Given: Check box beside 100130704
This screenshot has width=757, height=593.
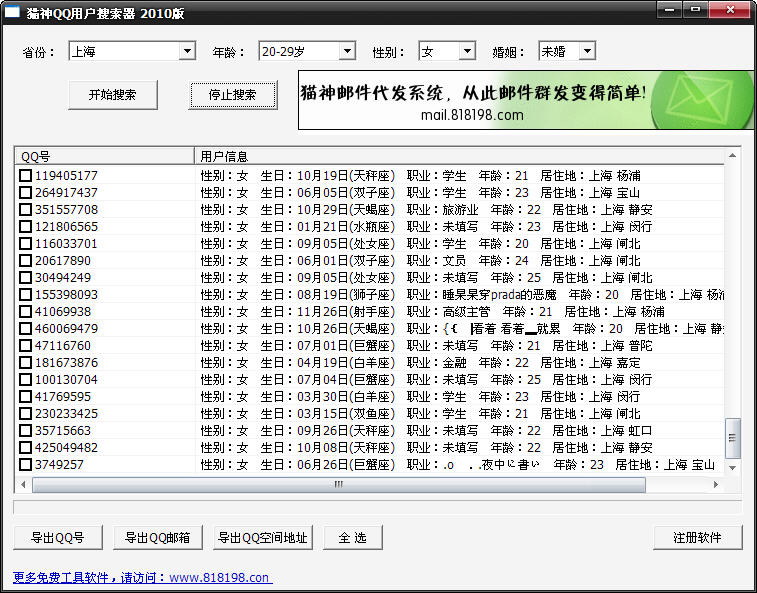Looking at the screenshot, I should [x=26, y=380].
